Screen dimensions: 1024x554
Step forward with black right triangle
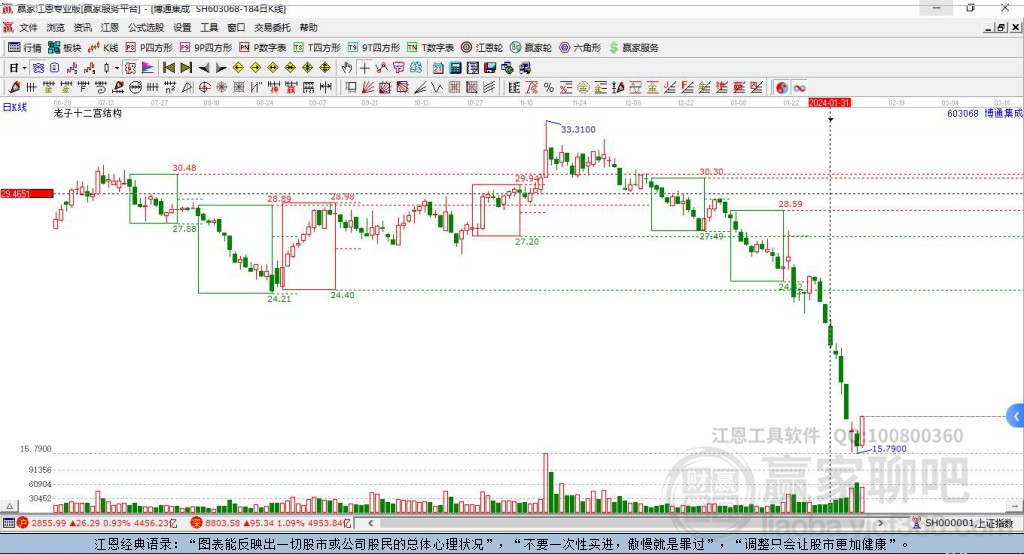tap(221, 68)
